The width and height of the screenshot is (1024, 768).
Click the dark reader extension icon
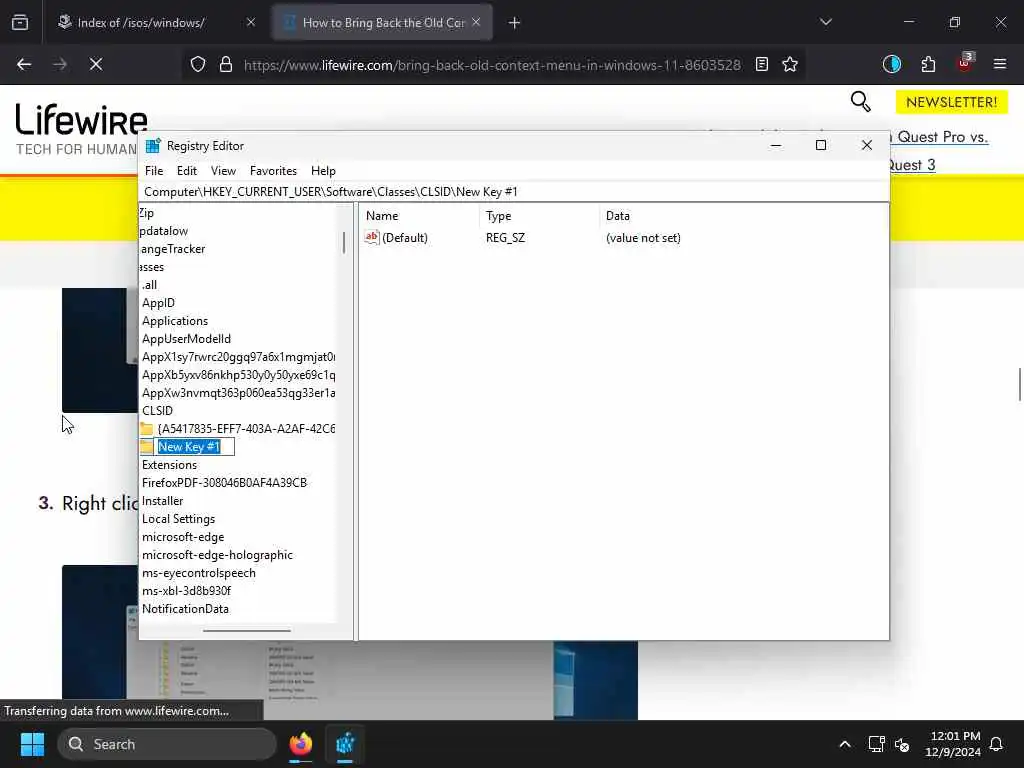pos(891,65)
